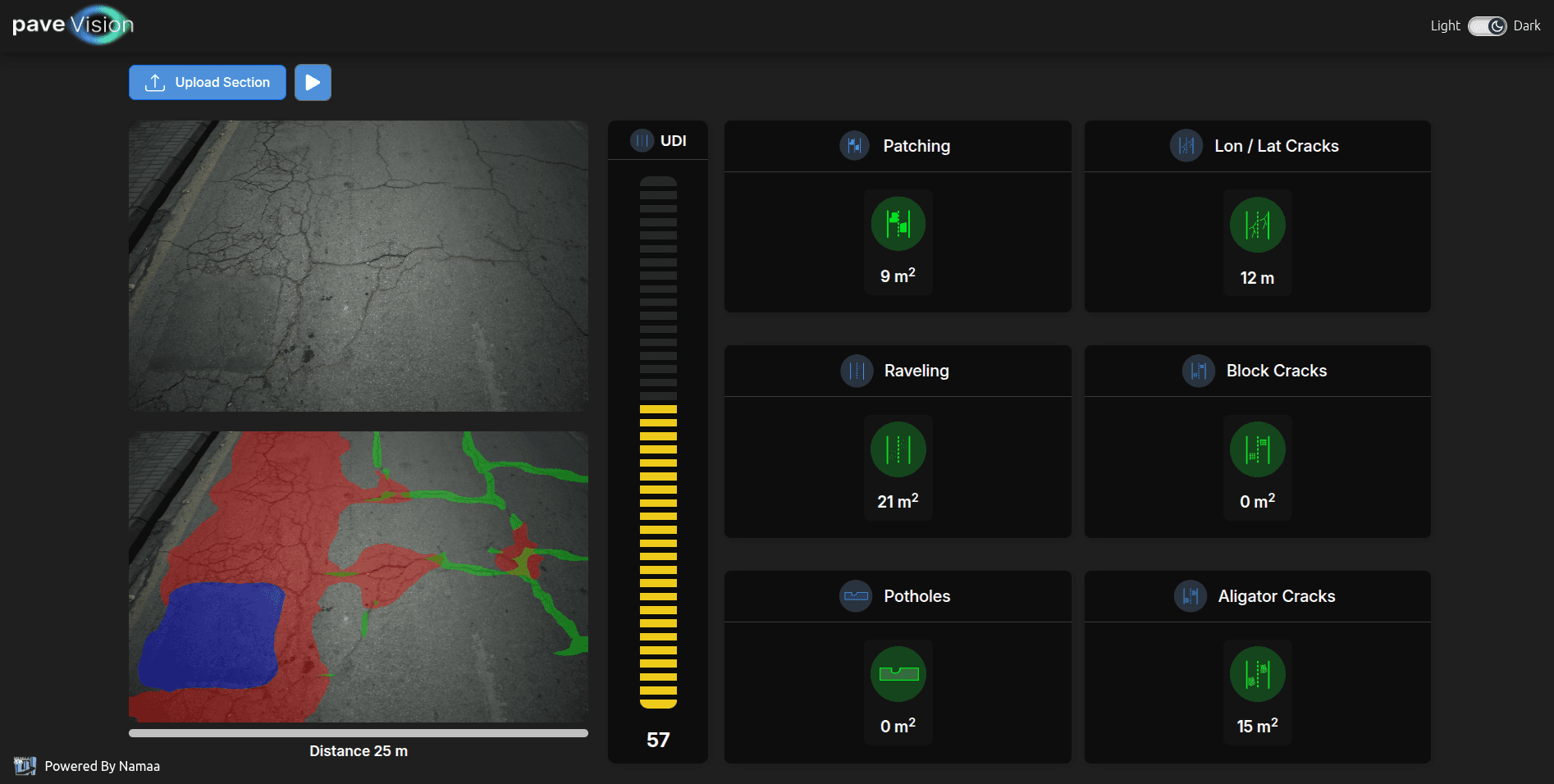
Task: Open the original pavement photo
Action: [x=358, y=267]
